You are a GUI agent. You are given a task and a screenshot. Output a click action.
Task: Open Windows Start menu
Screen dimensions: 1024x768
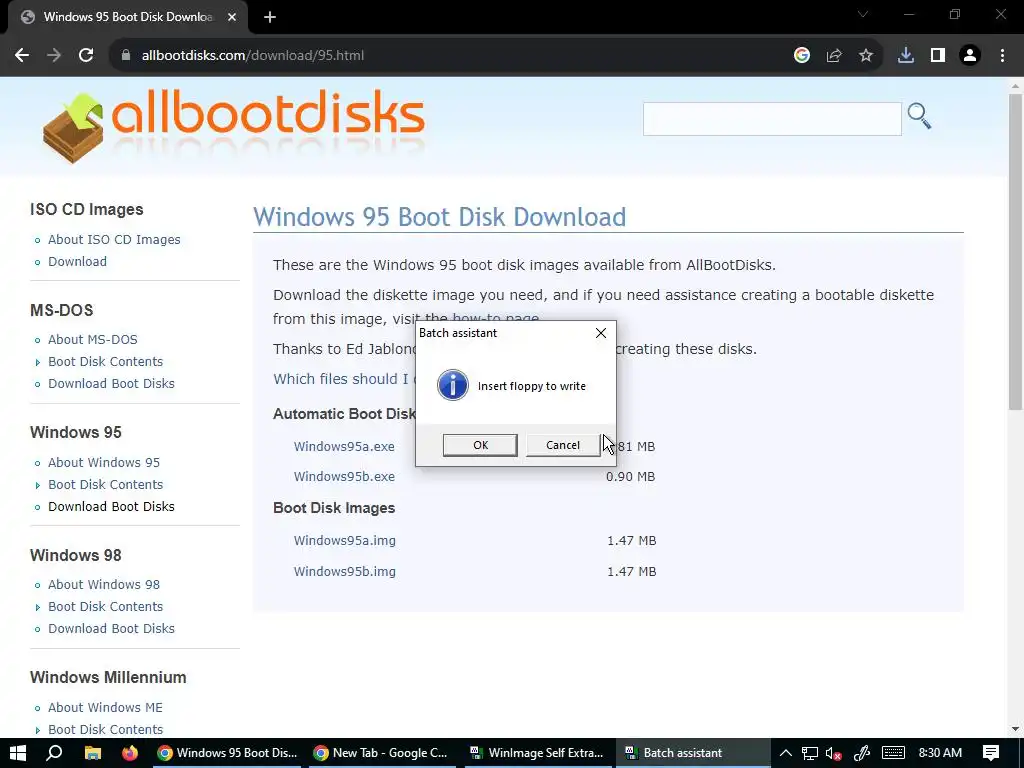click(18, 753)
